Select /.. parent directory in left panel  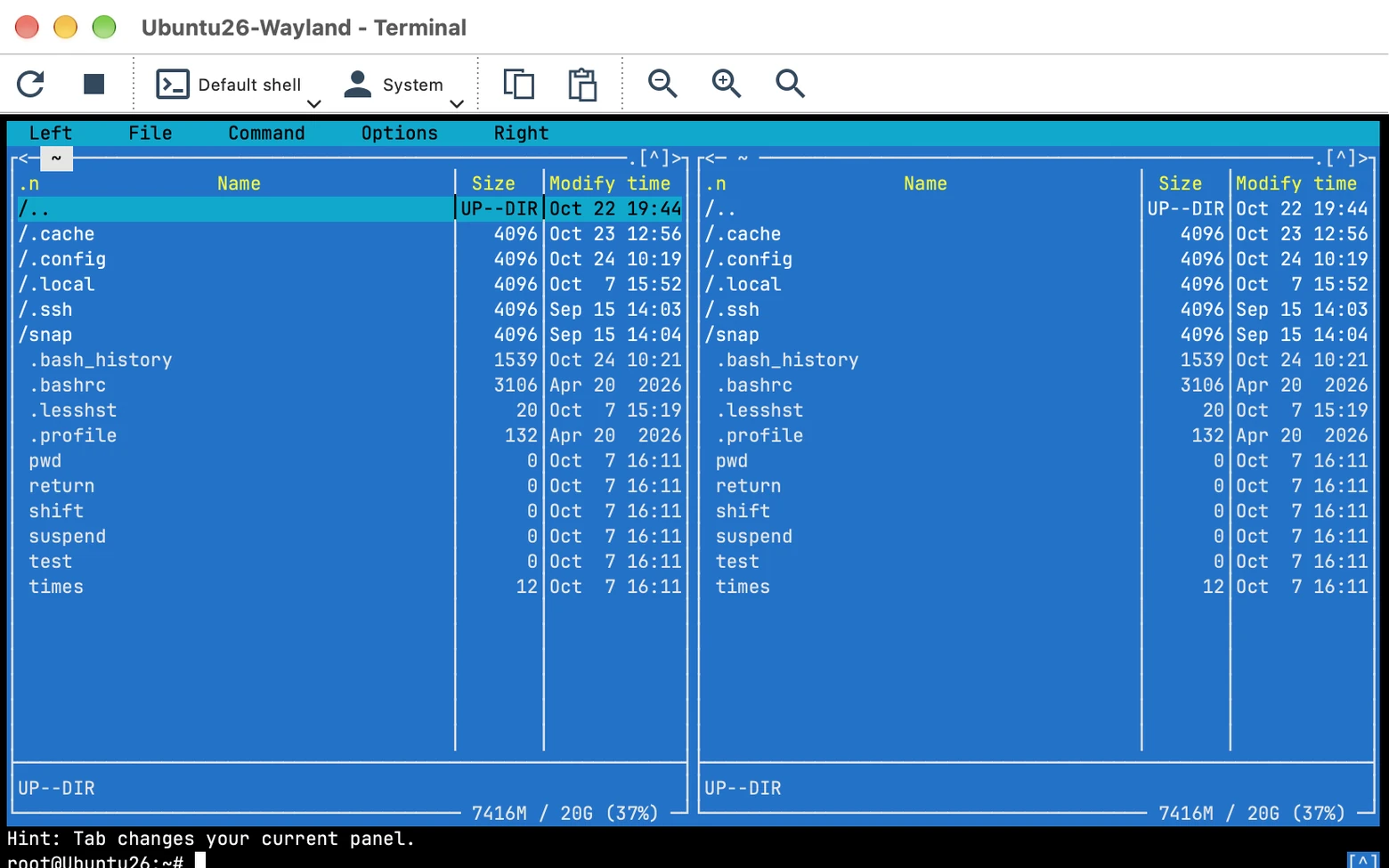[349, 209]
